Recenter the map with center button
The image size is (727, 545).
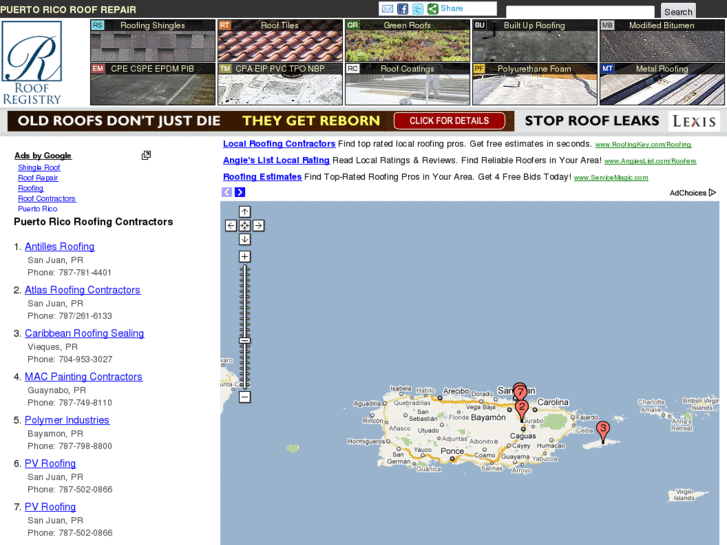pos(245,226)
